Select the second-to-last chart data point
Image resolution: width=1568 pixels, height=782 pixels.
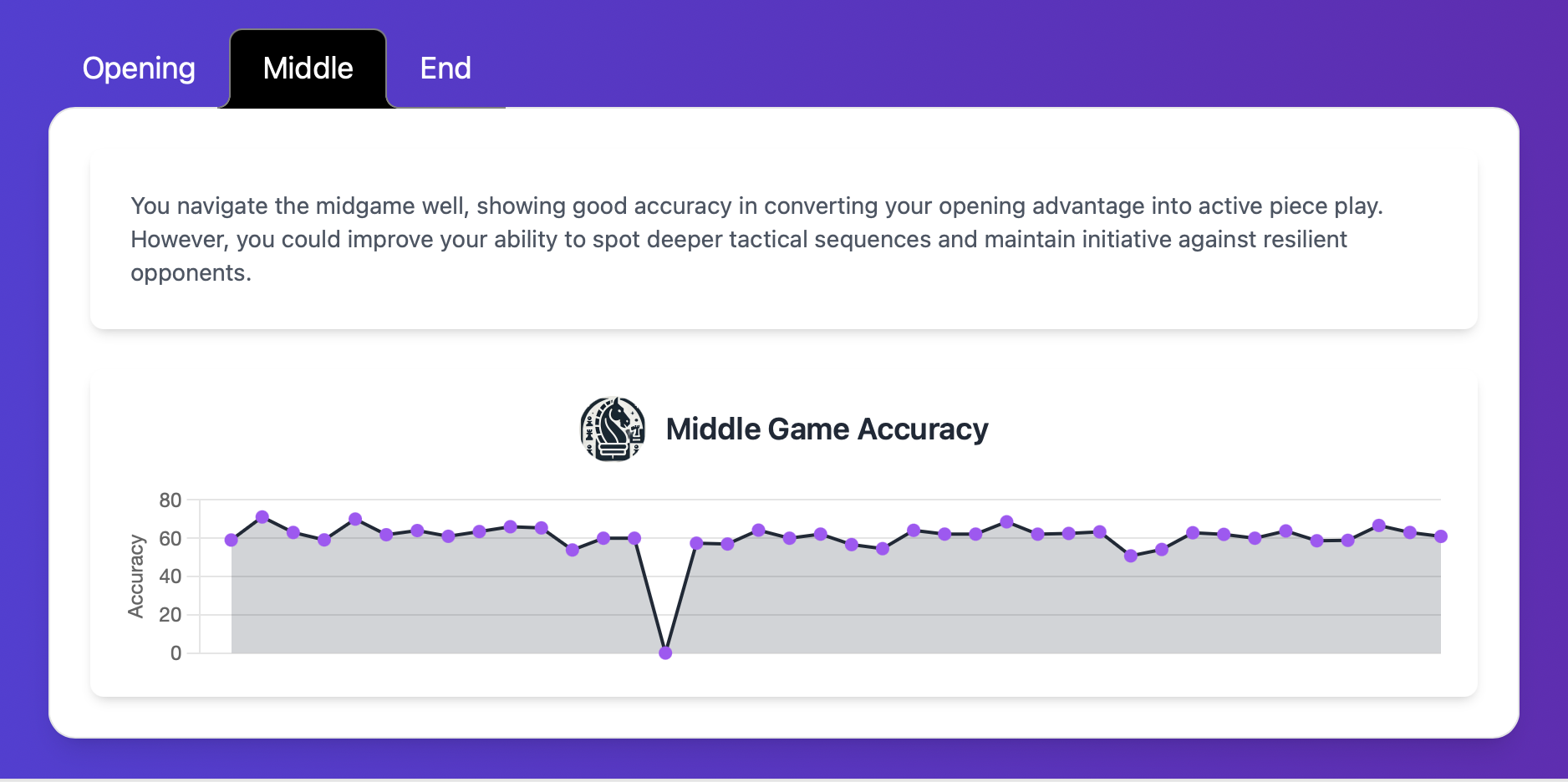click(x=1410, y=532)
